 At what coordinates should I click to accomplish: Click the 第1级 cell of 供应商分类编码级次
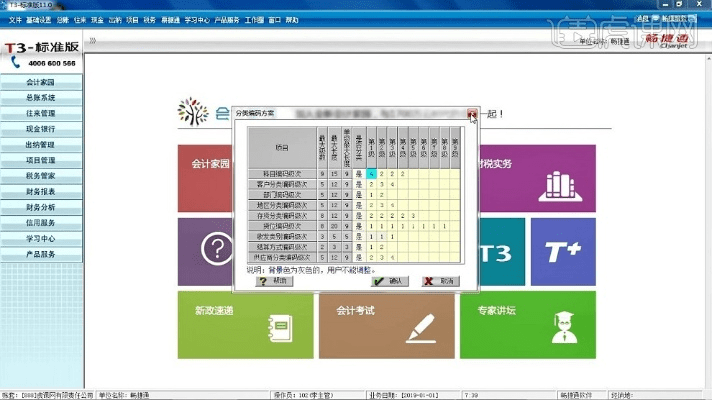[x=371, y=257]
